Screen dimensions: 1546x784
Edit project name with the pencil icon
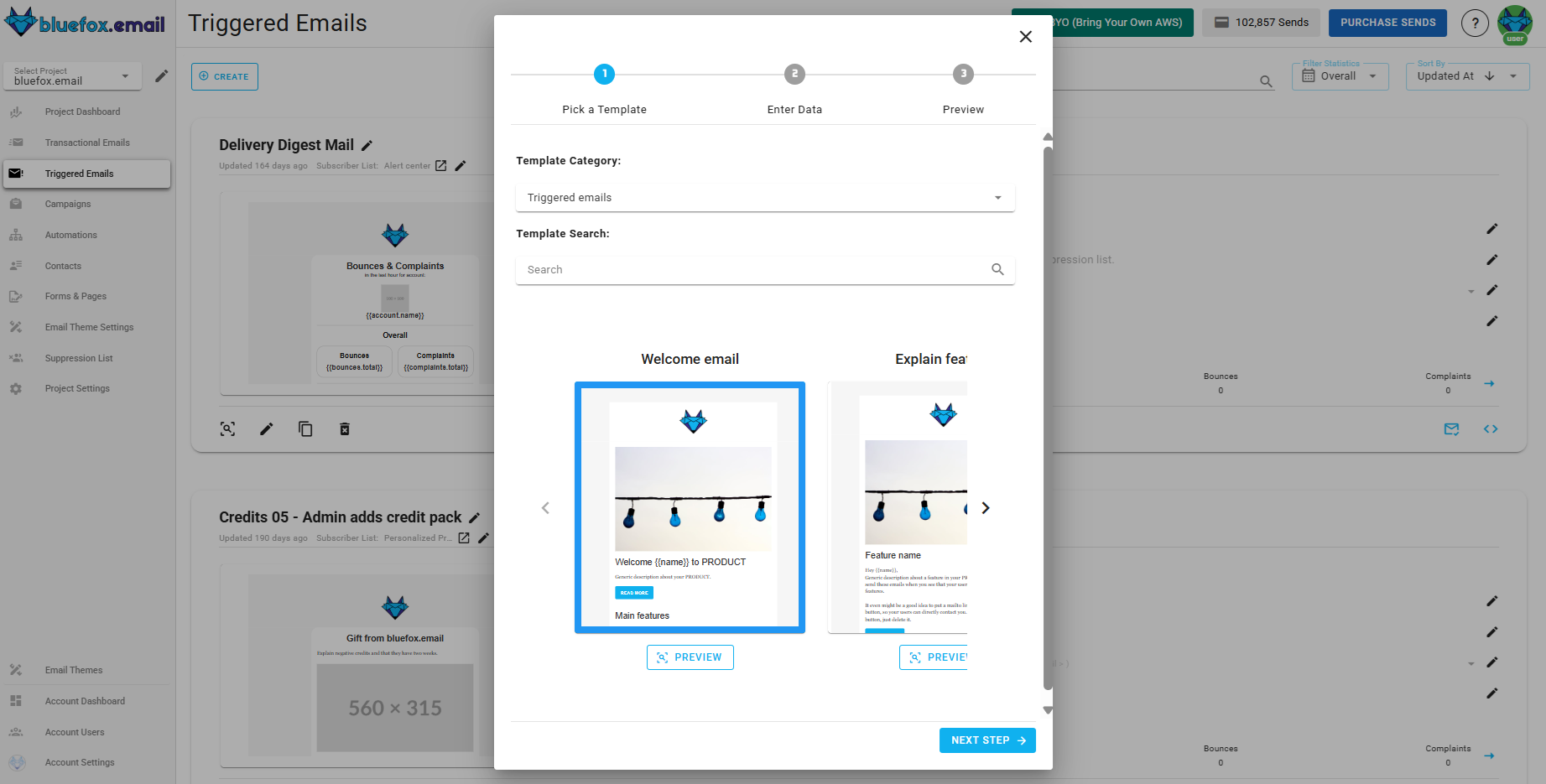click(162, 75)
